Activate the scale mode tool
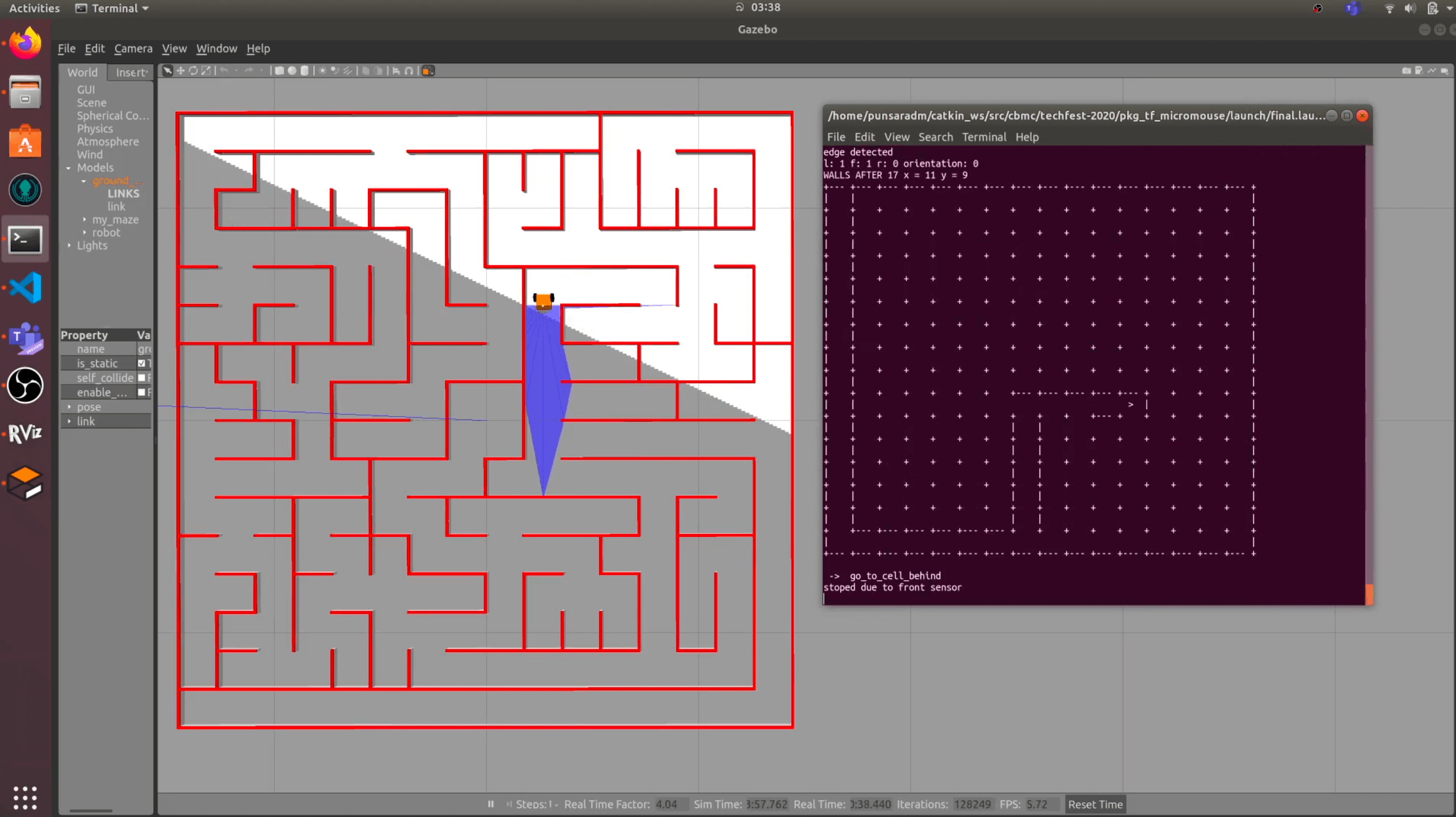The width and height of the screenshot is (1456, 817). [x=206, y=71]
